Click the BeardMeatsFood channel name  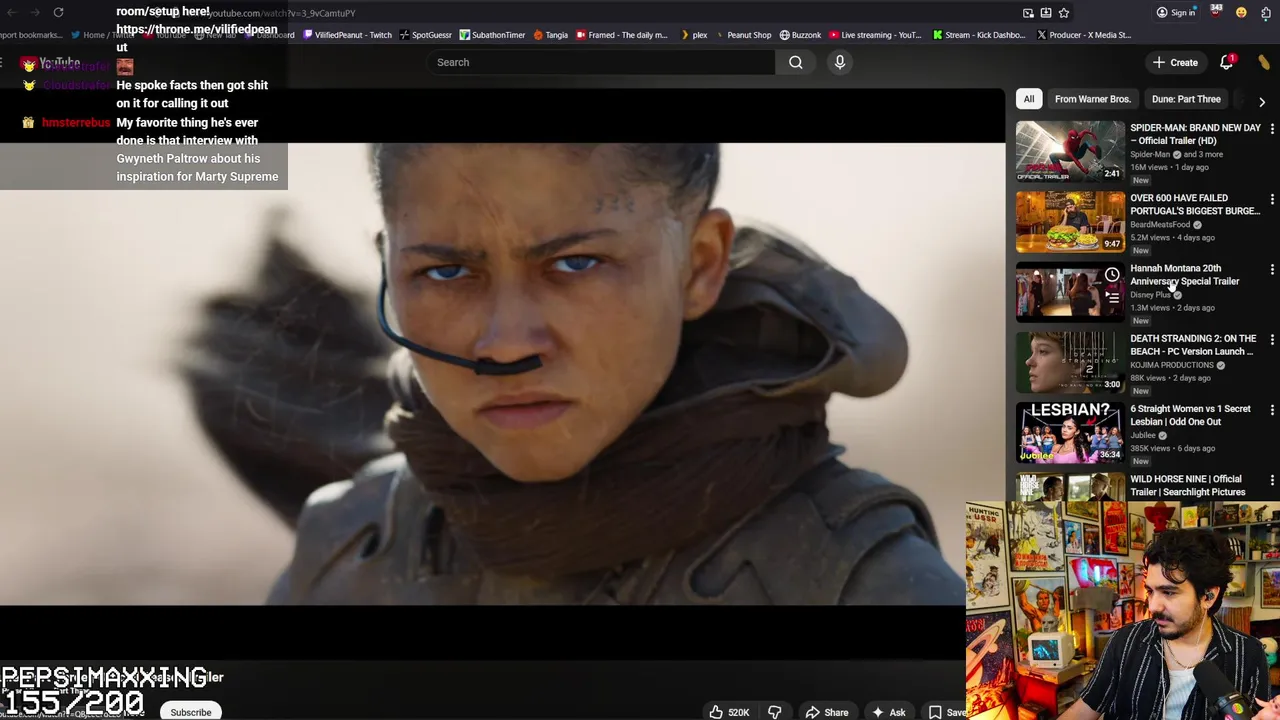(x=1160, y=225)
